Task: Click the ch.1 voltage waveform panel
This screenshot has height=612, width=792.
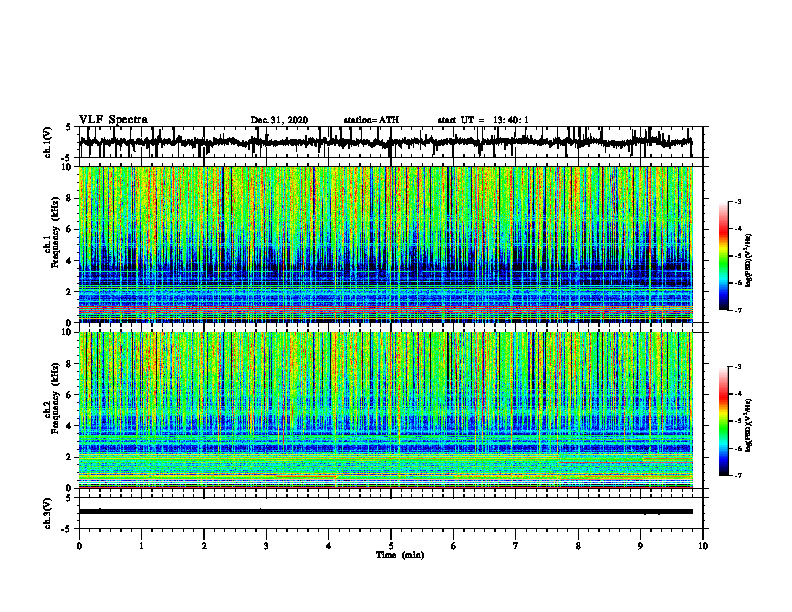Action: pos(391,142)
